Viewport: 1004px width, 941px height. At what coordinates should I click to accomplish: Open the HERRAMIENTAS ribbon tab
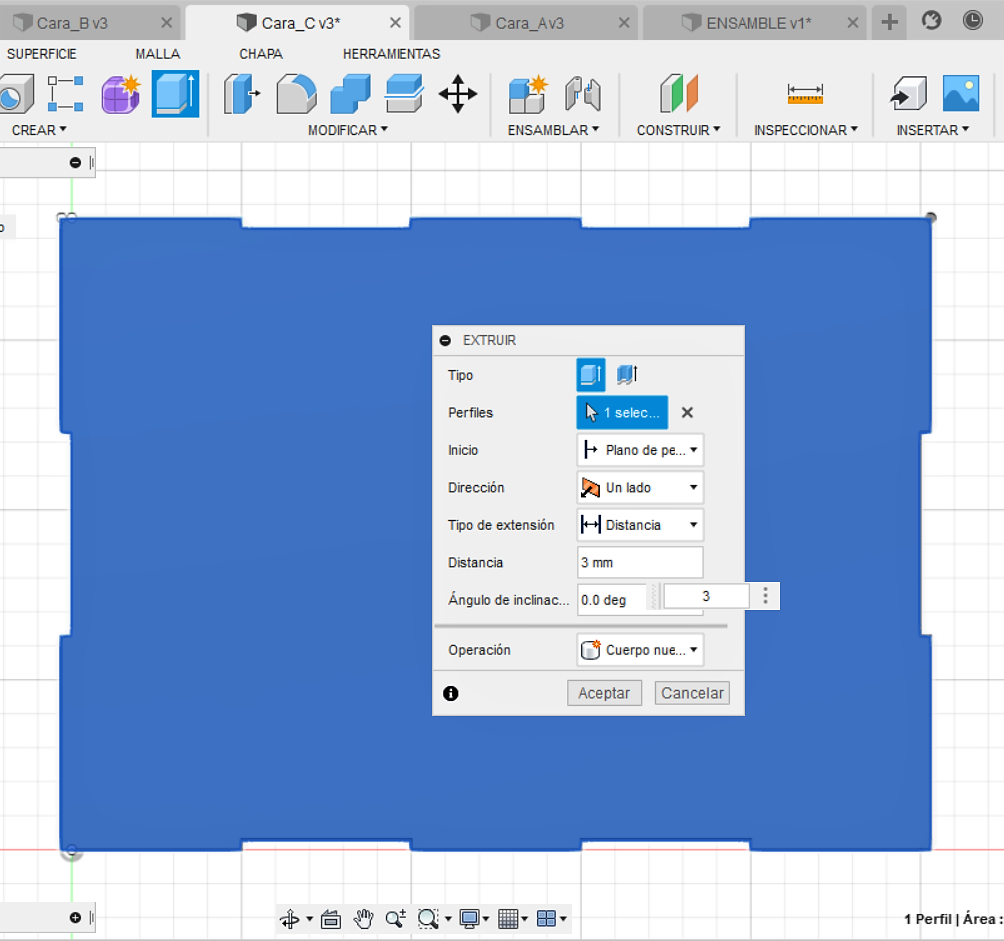(391, 54)
